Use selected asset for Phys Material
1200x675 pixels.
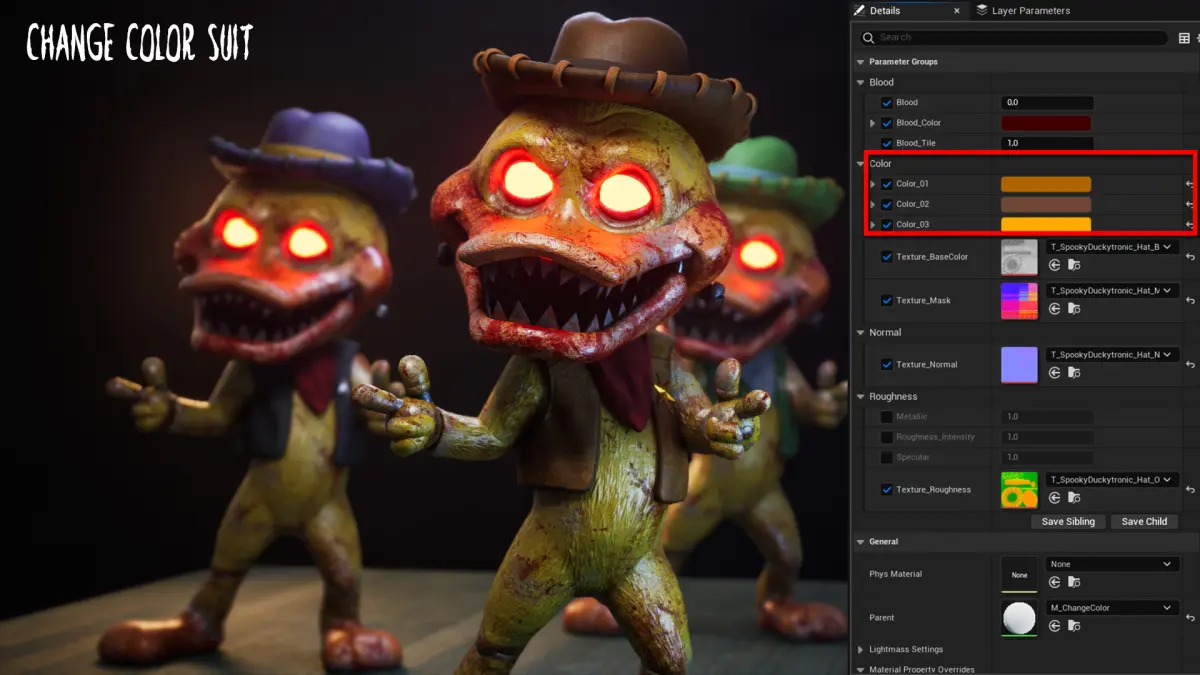(1055, 582)
